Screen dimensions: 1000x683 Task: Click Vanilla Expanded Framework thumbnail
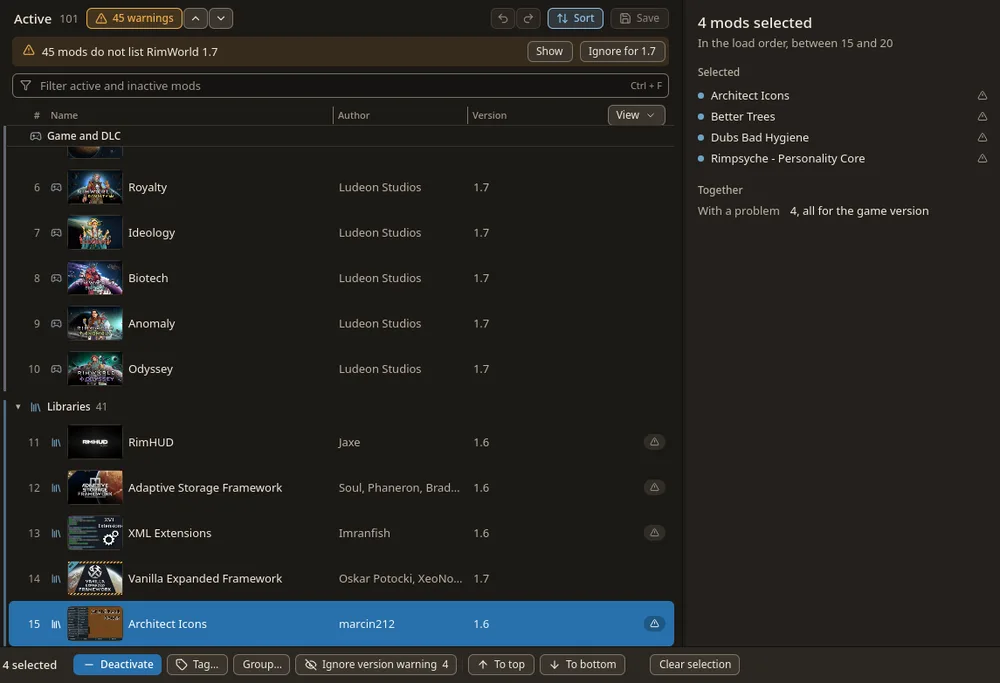click(x=95, y=578)
